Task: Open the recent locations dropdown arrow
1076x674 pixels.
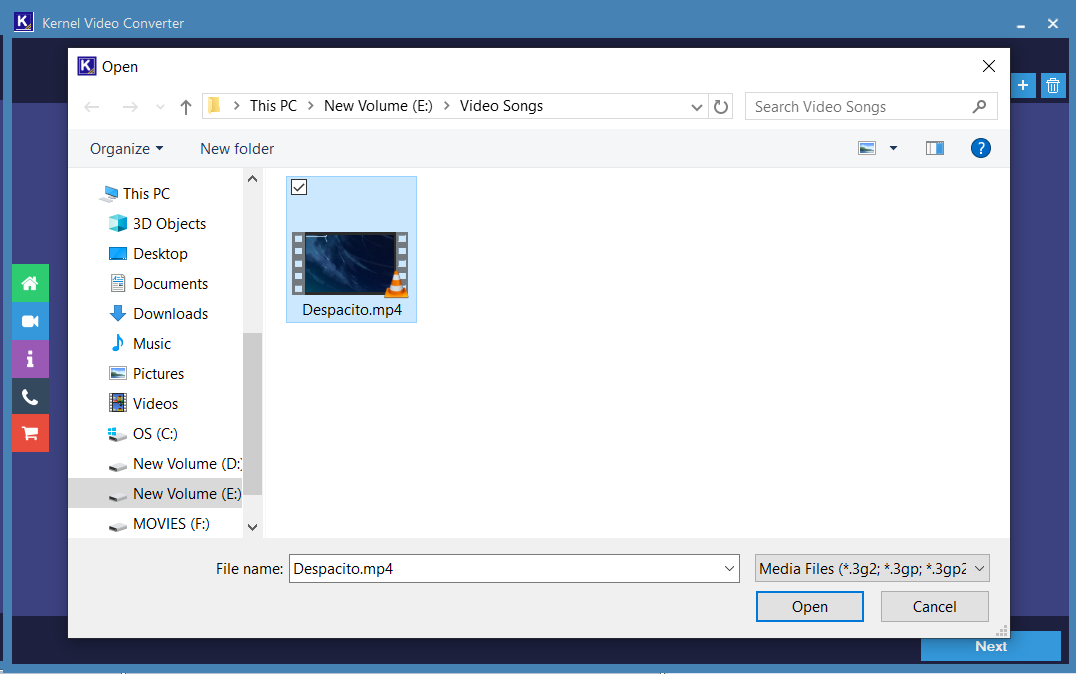Action: (x=161, y=107)
